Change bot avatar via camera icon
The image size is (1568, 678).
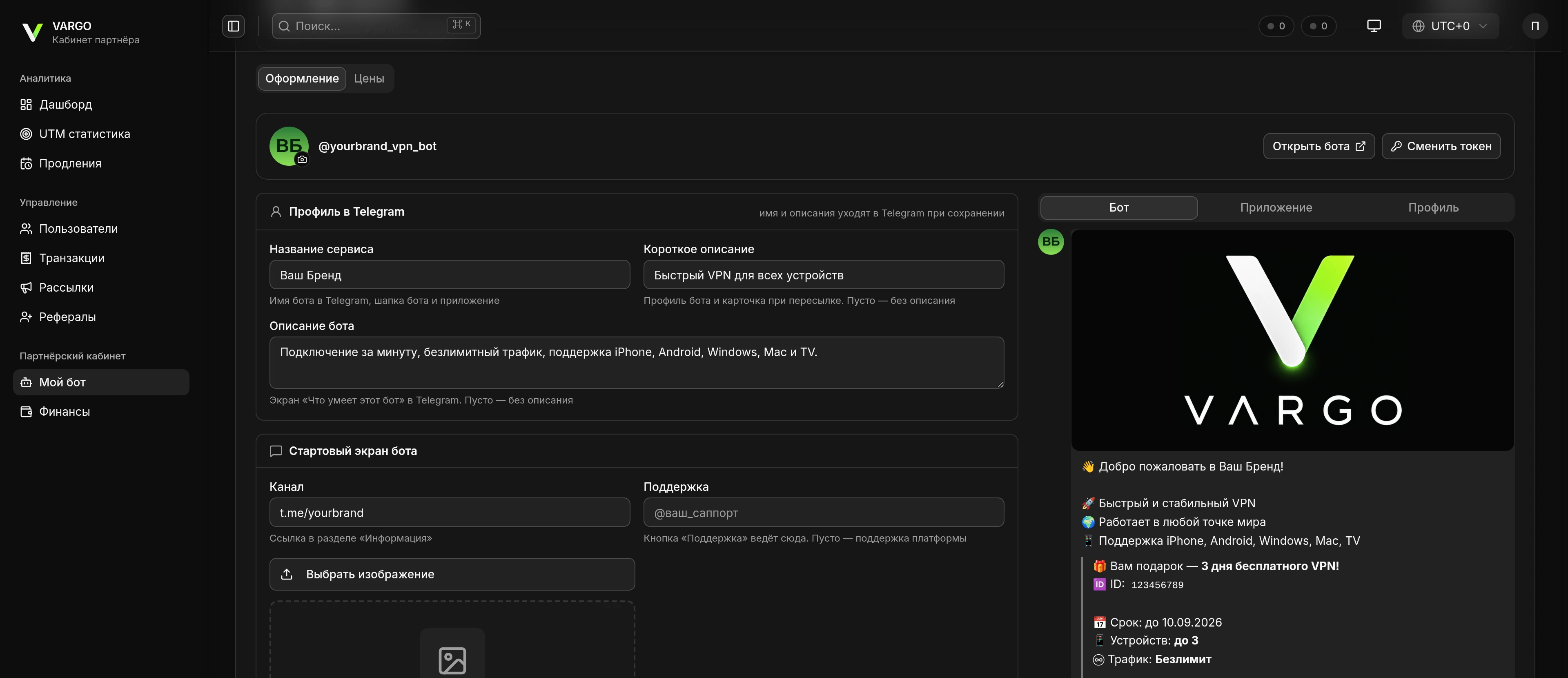click(x=302, y=159)
